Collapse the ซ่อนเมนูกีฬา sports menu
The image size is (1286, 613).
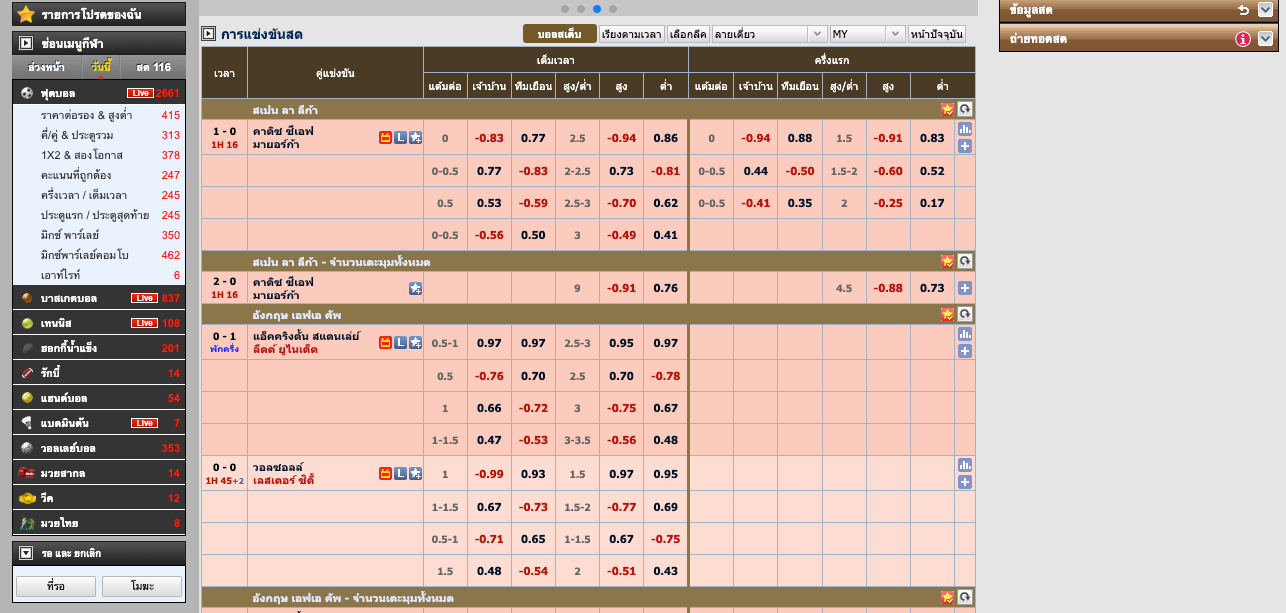click(x=26, y=44)
